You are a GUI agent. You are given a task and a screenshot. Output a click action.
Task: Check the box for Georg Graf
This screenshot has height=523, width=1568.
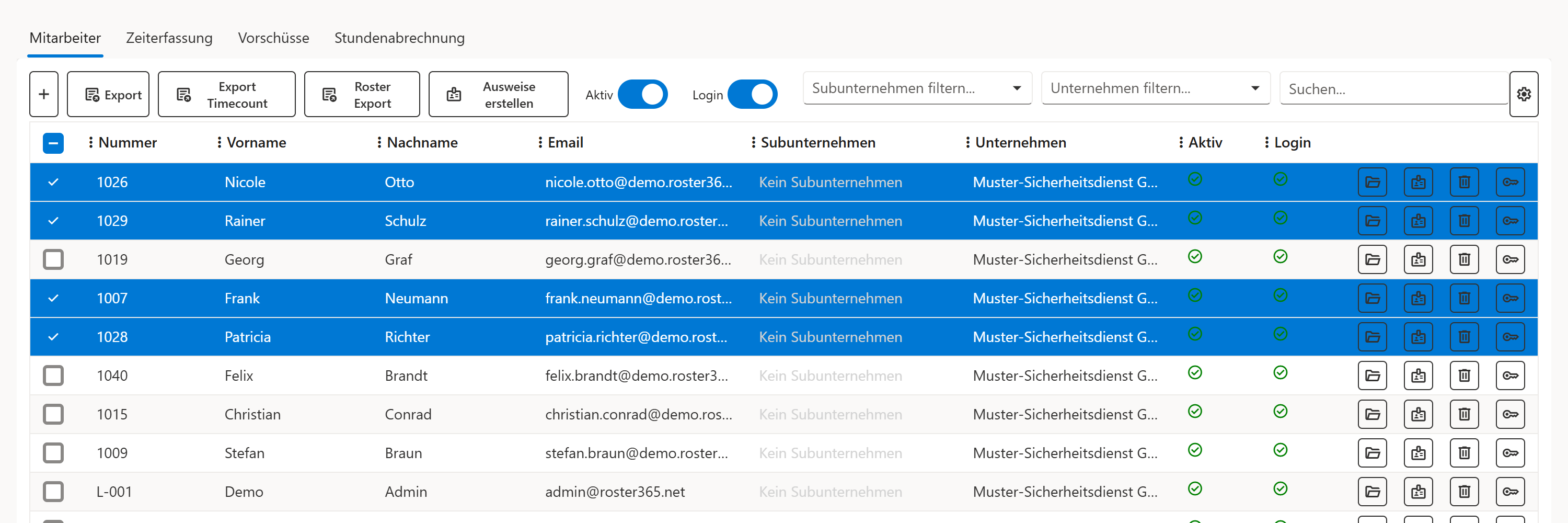click(x=53, y=259)
